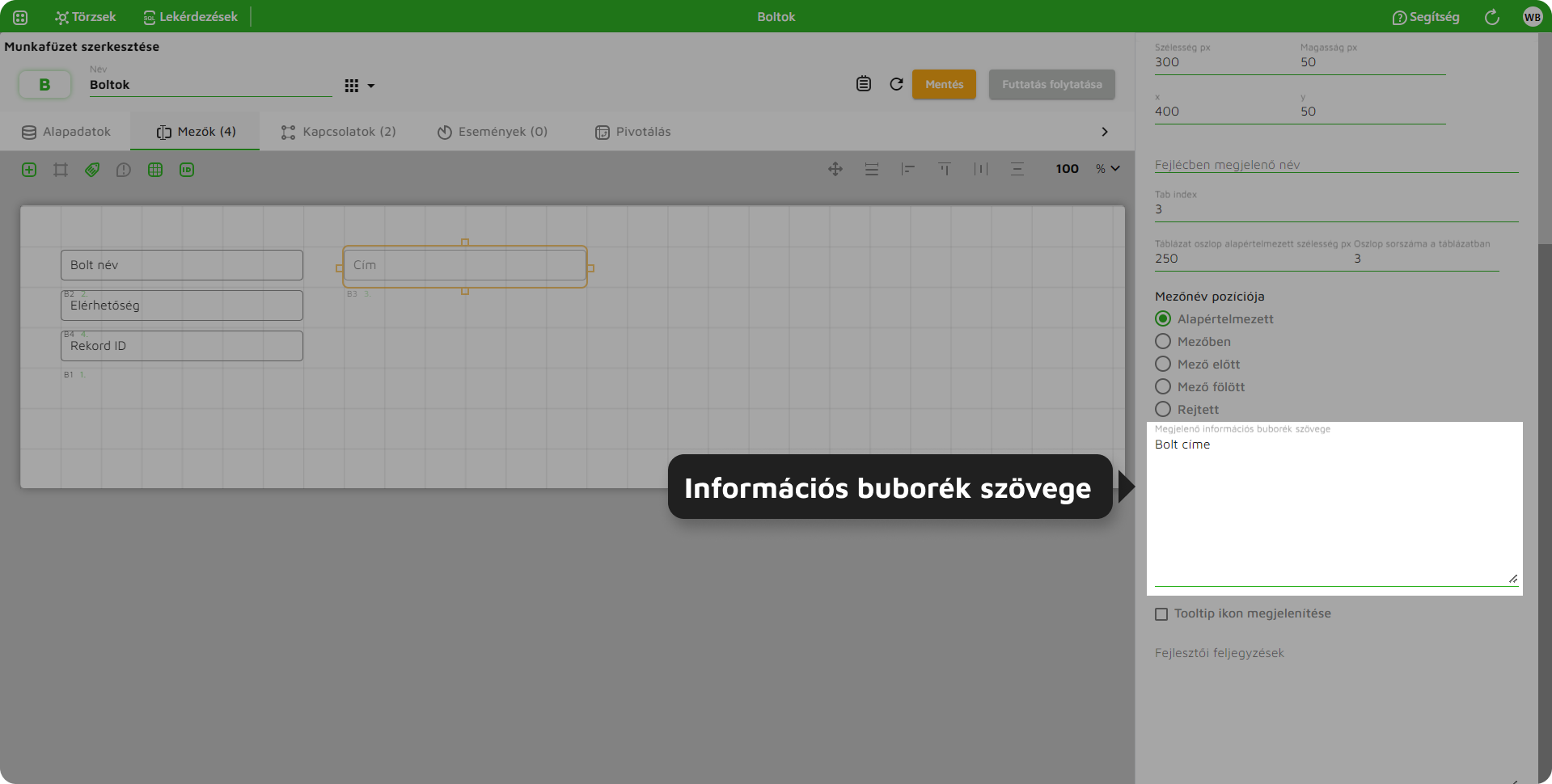
Task: Click the Futtatás folytatása button
Action: [1051, 84]
